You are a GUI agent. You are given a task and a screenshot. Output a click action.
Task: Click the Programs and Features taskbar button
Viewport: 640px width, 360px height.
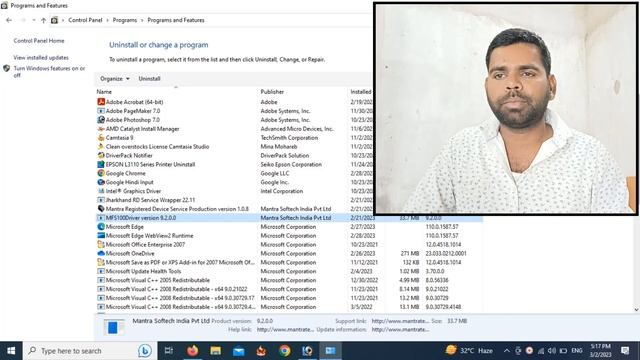click(x=330, y=351)
